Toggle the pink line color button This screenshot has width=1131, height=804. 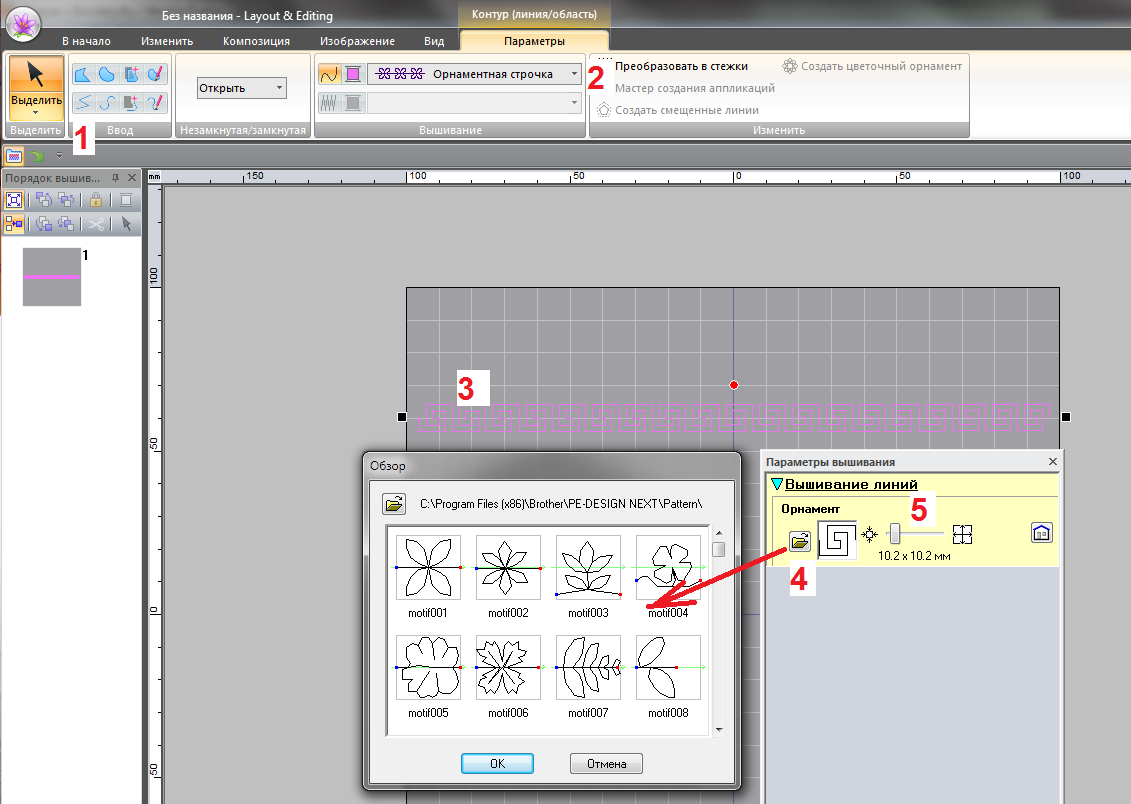click(353, 74)
